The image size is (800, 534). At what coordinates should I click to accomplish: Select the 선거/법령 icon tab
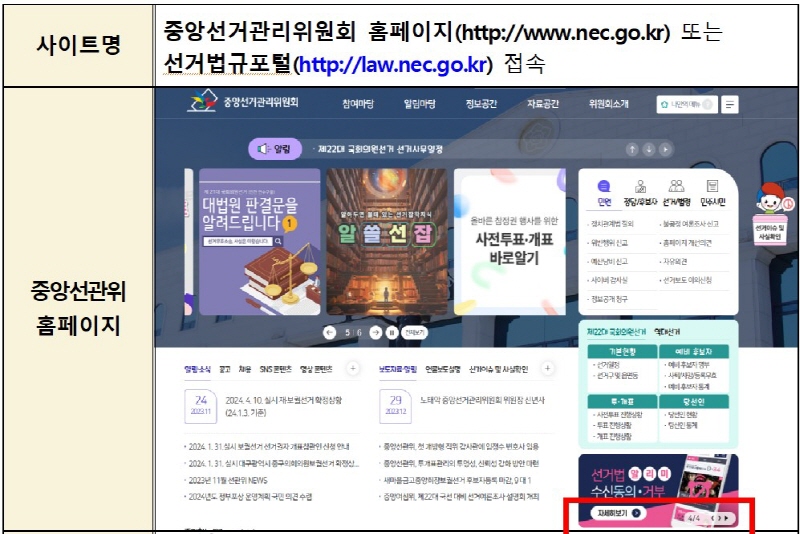click(677, 193)
